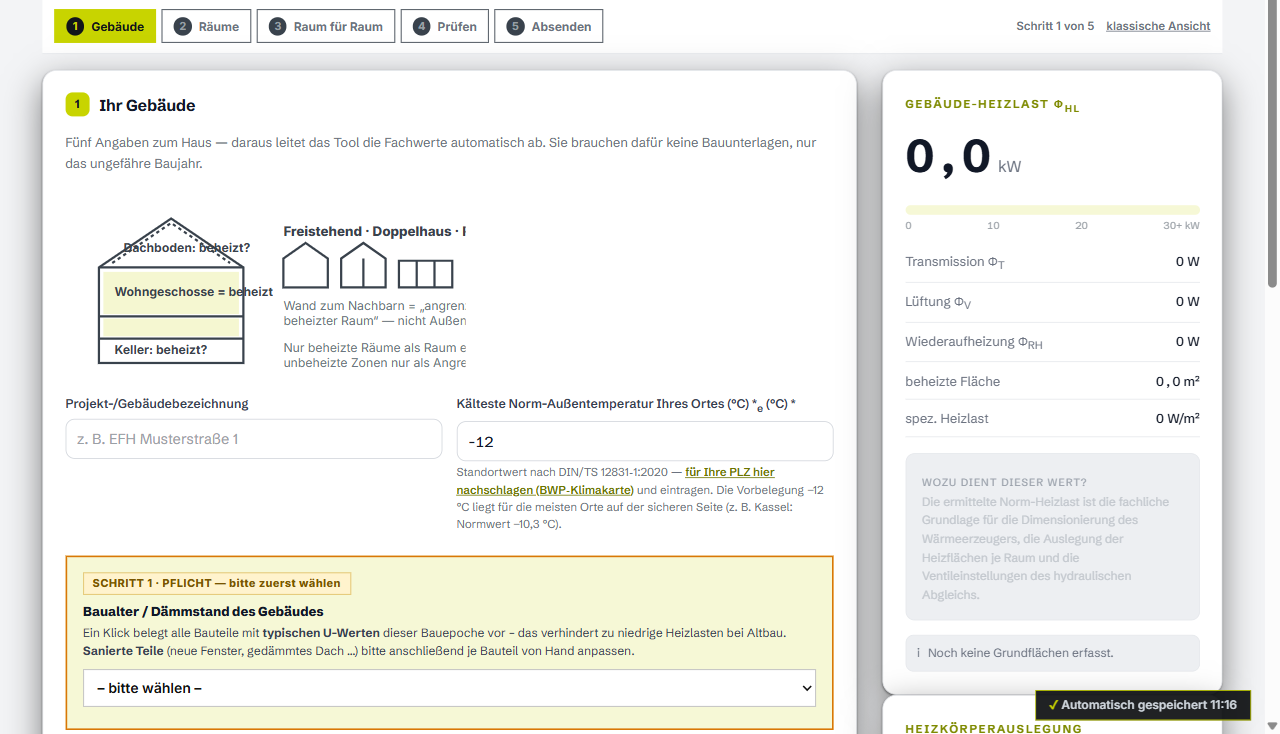The width and height of the screenshot is (1280, 734).
Task: Click the 'Wohngeschosse = beheizt' diagram label
Action: click(193, 292)
